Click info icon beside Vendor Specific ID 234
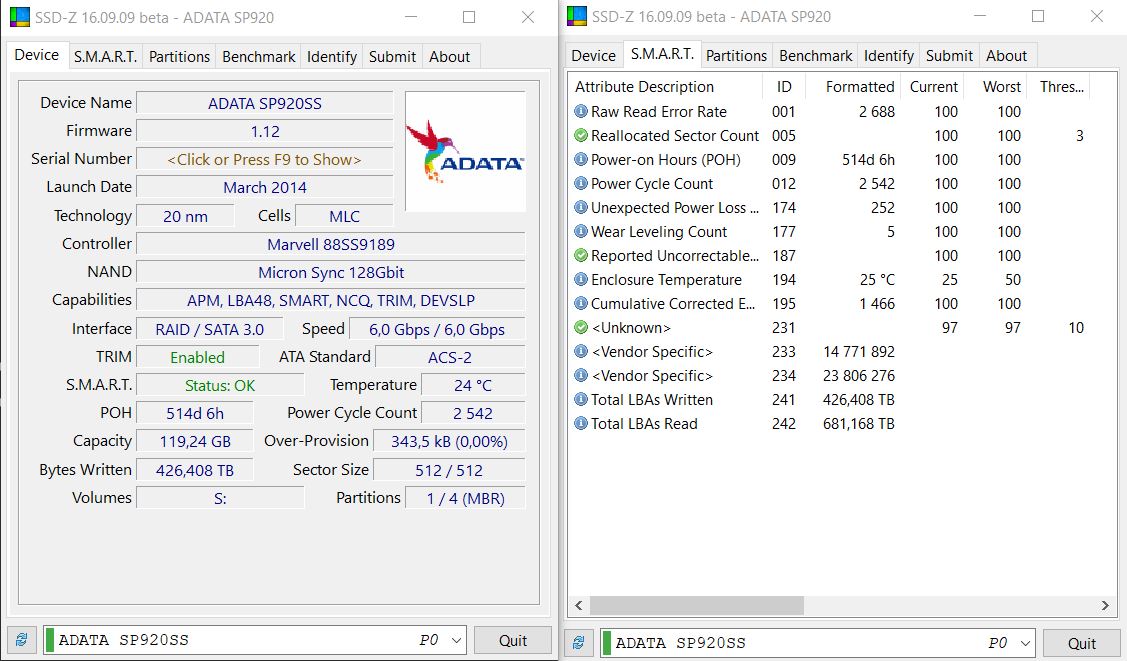The height and width of the screenshot is (661, 1127). click(581, 375)
